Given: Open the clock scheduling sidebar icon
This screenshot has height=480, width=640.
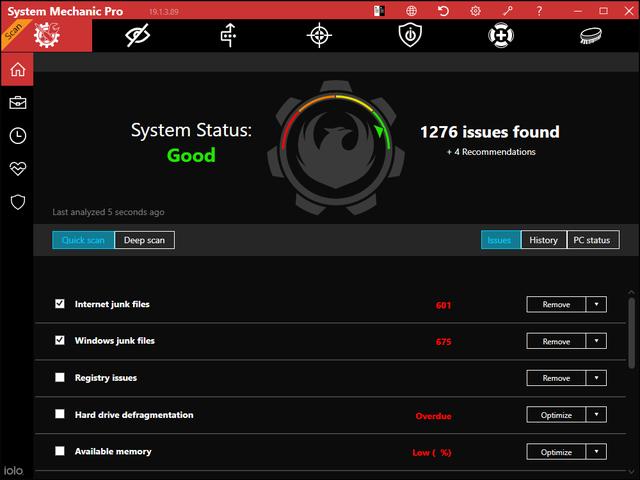Looking at the screenshot, I should [18, 136].
